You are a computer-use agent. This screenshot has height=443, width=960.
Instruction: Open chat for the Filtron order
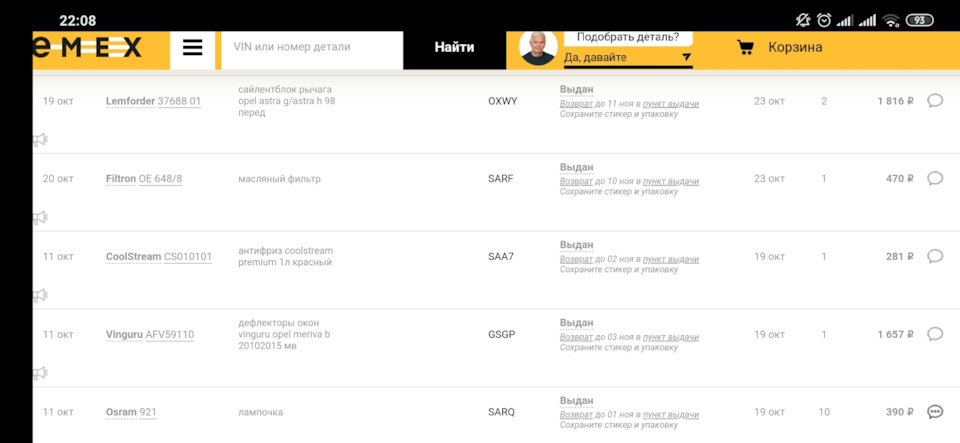[935, 178]
